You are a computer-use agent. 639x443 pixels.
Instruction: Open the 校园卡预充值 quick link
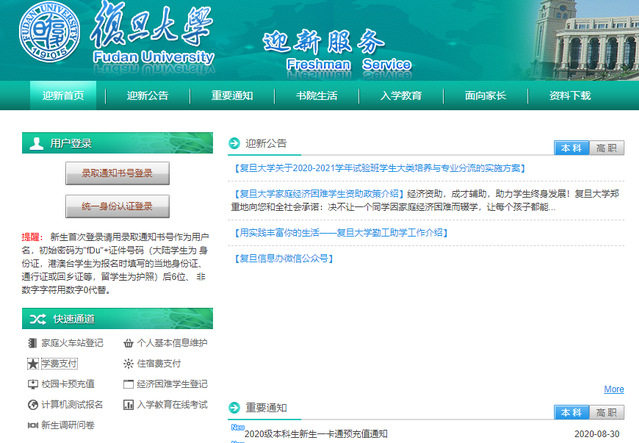(x=68, y=384)
